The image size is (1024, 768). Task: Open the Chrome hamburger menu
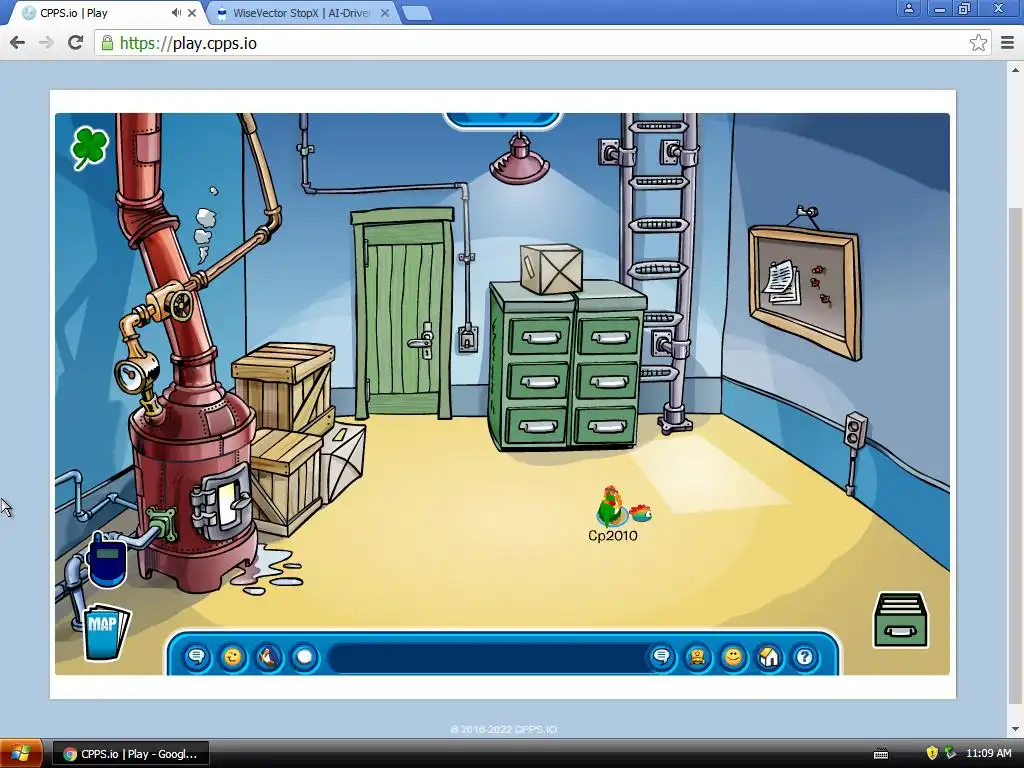click(1007, 43)
